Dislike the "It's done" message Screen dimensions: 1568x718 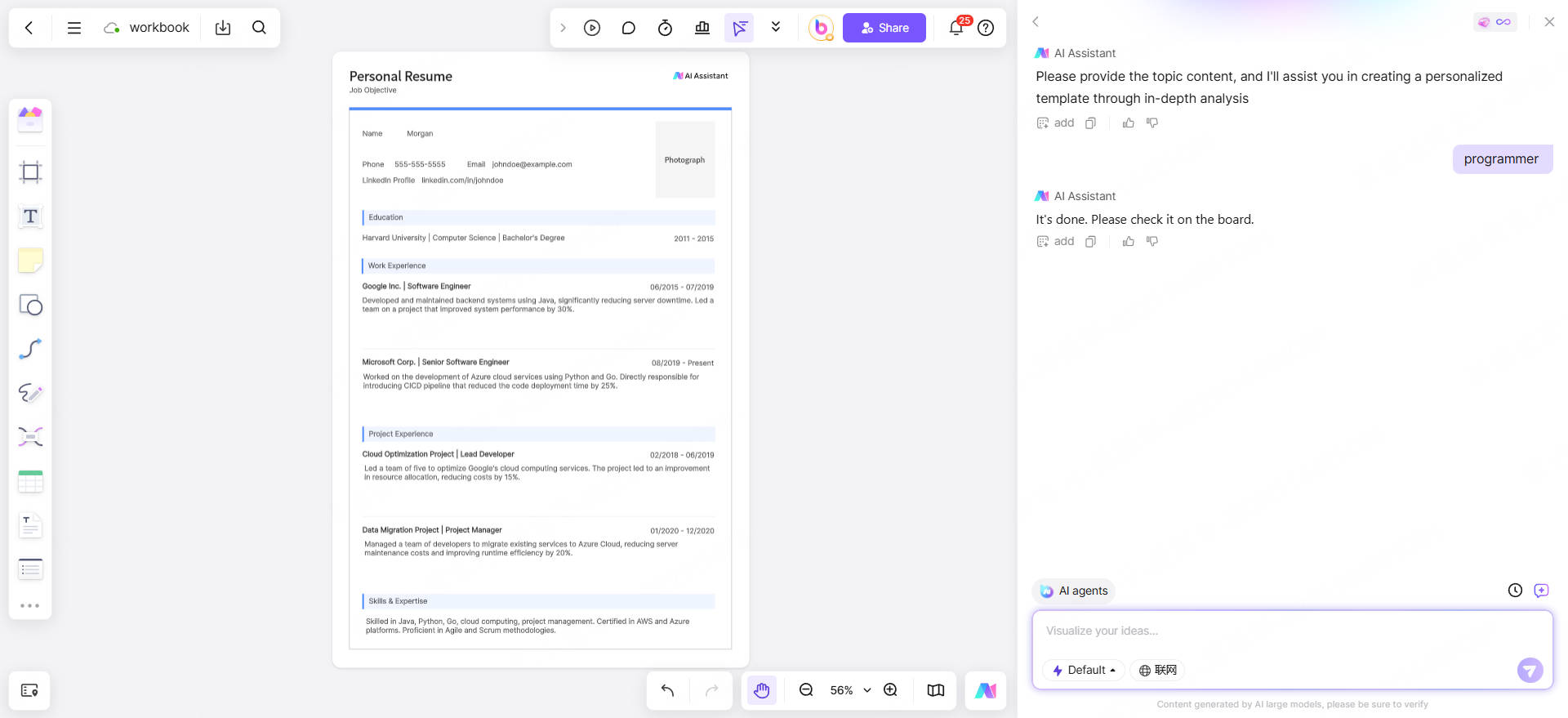(1152, 242)
